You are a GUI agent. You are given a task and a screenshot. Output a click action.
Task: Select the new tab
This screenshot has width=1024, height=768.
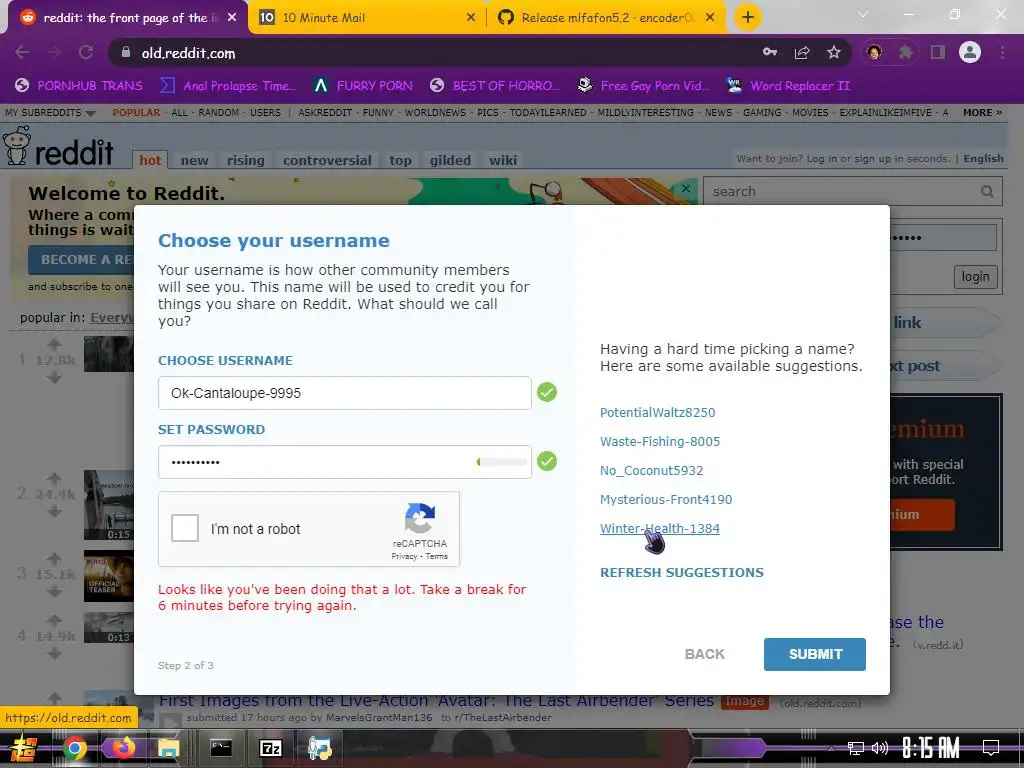(195, 160)
